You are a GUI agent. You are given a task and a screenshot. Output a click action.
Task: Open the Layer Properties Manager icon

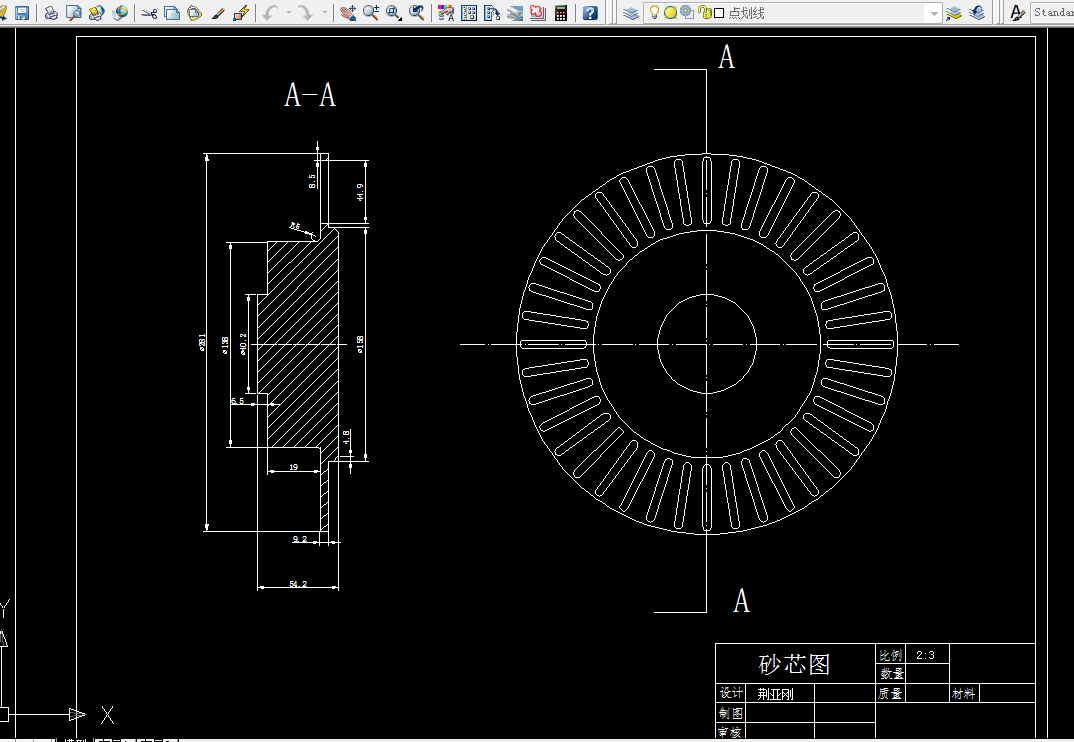tap(631, 12)
